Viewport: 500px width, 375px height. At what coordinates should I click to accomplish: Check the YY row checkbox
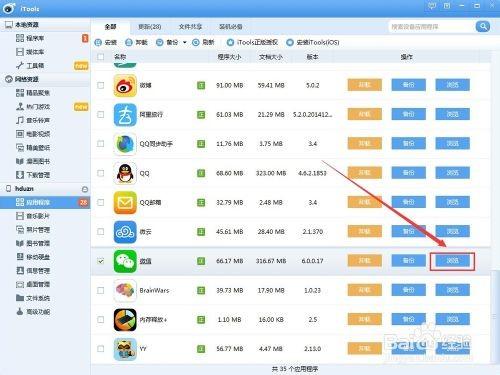[x=100, y=349]
